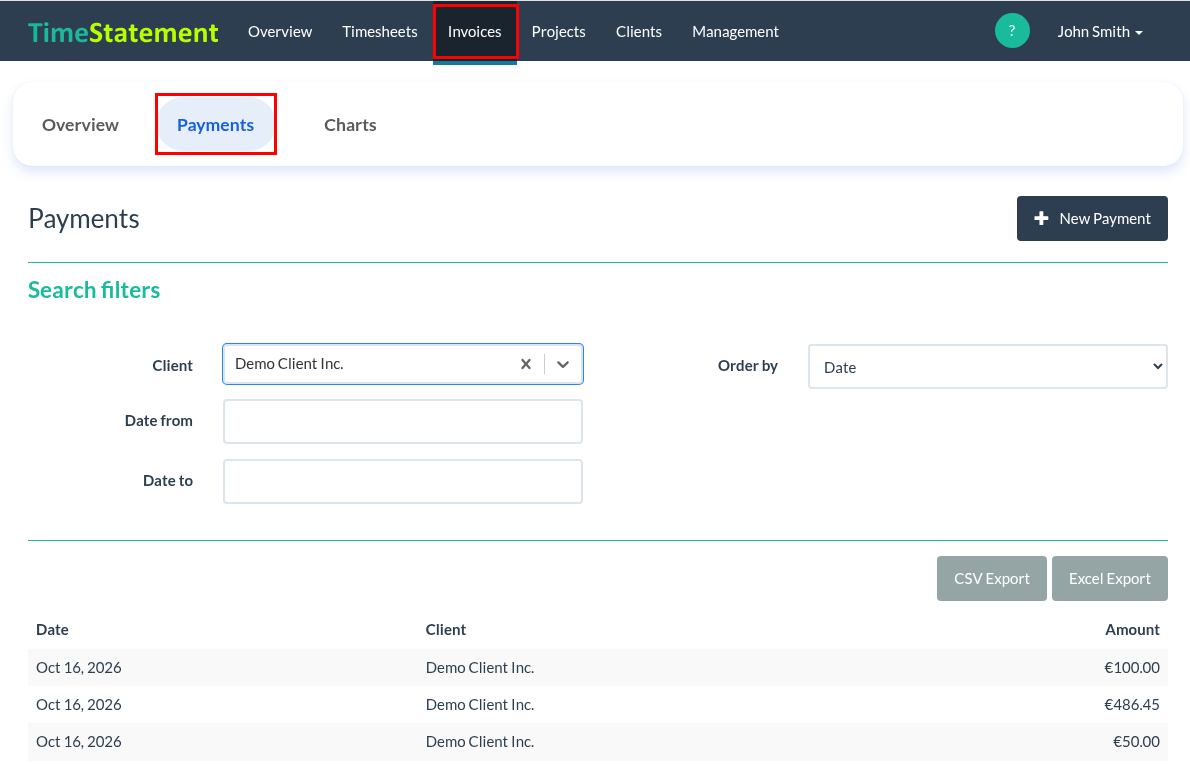Export payments with CSV Export
Viewport: 1190px width, 764px height.
[991, 578]
